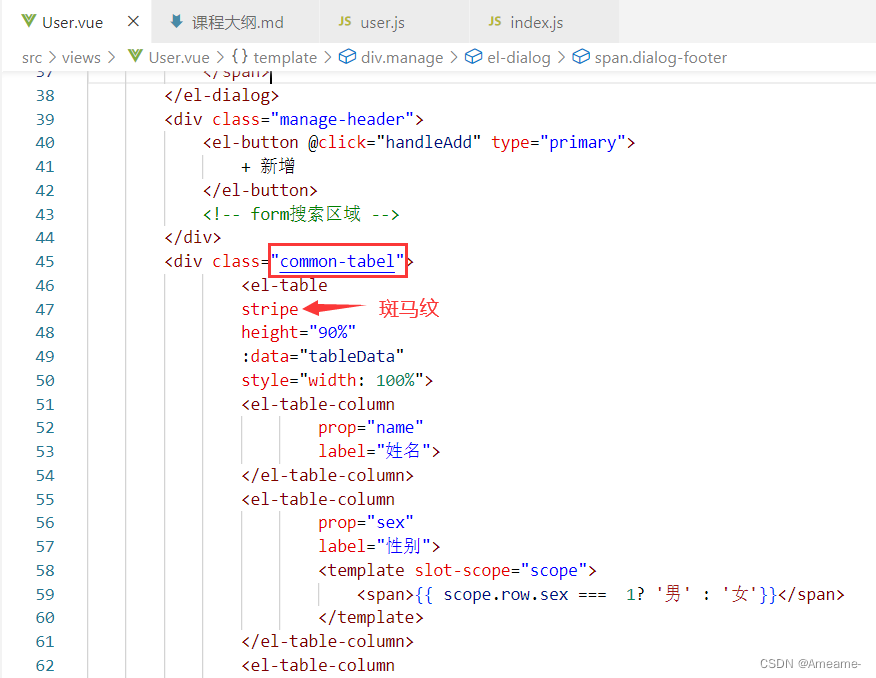Click the closing </el-dialog> tag
The image size is (876, 678).
pos(222,96)
